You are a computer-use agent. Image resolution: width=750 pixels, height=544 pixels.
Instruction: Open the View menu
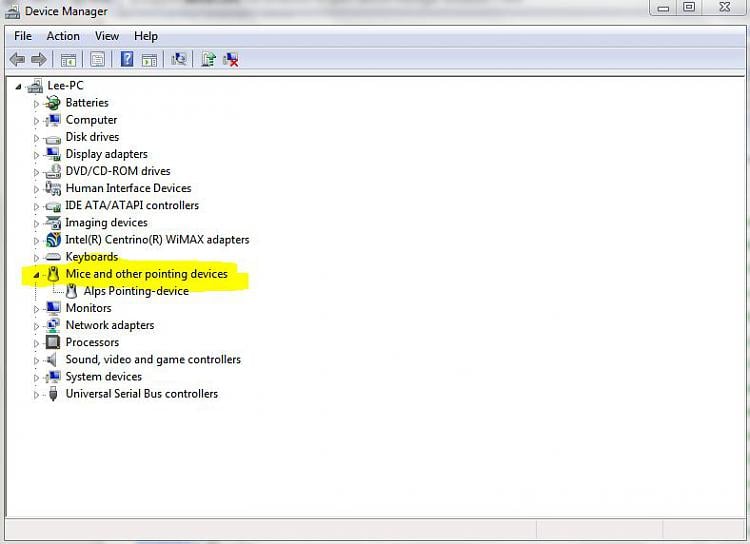click(107, 36)
